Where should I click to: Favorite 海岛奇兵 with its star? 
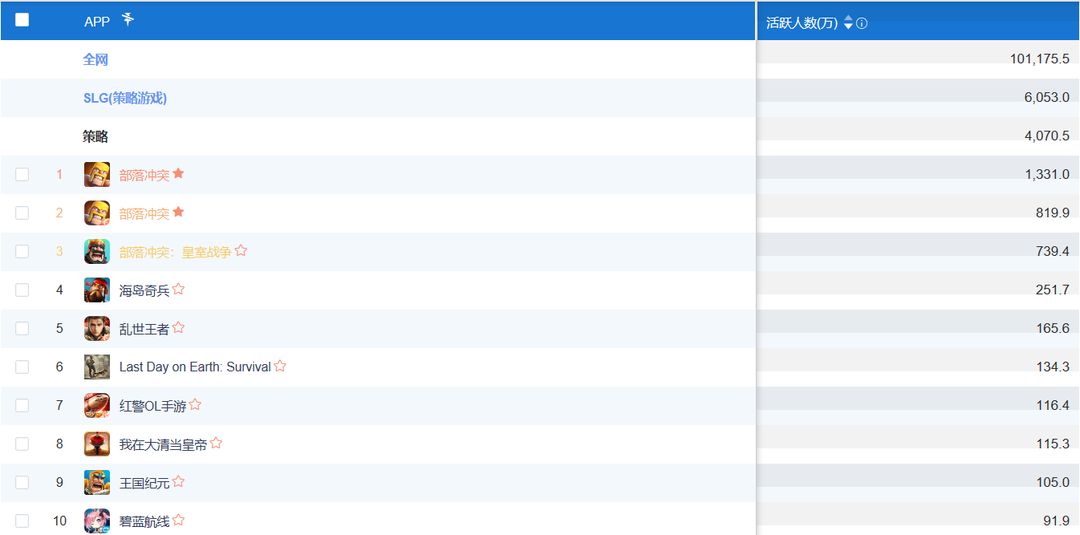tap(178, 289)
